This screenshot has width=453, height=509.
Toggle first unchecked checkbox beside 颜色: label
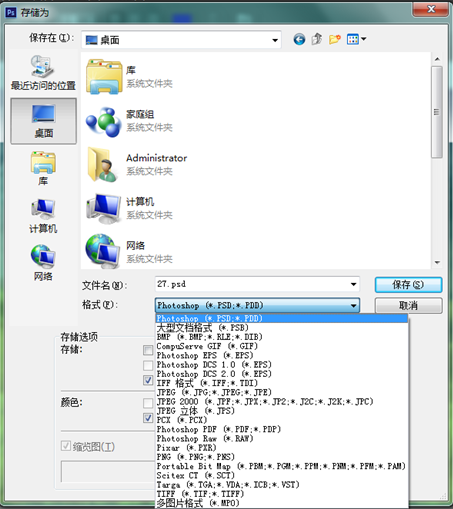pos(148,403)
